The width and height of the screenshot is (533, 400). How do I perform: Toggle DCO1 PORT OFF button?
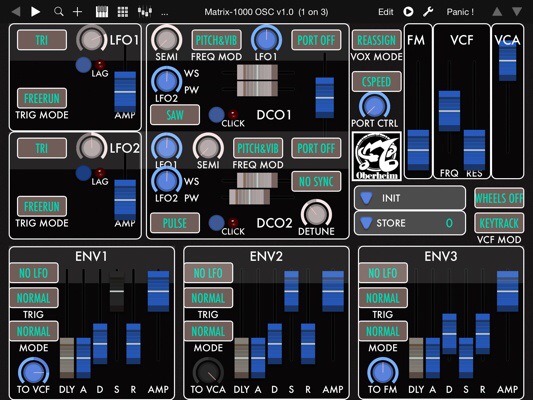(x=316, y=40)
